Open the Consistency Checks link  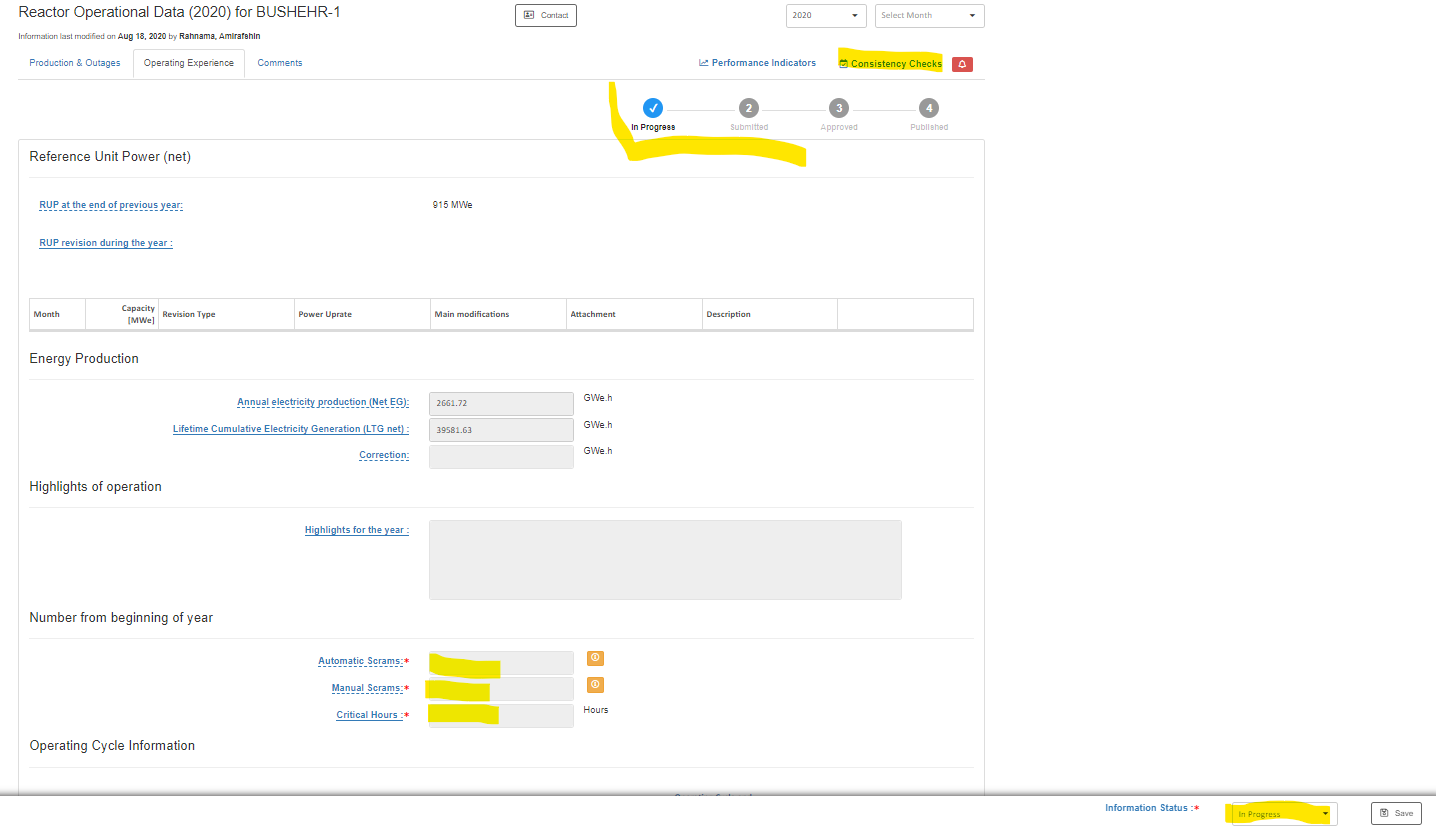[890, 64]
